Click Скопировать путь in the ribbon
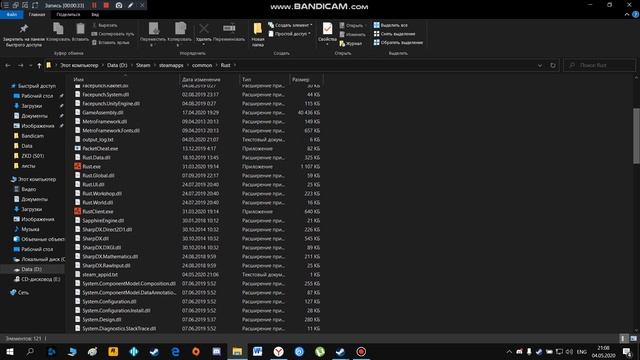 click(x=113, y=34)
